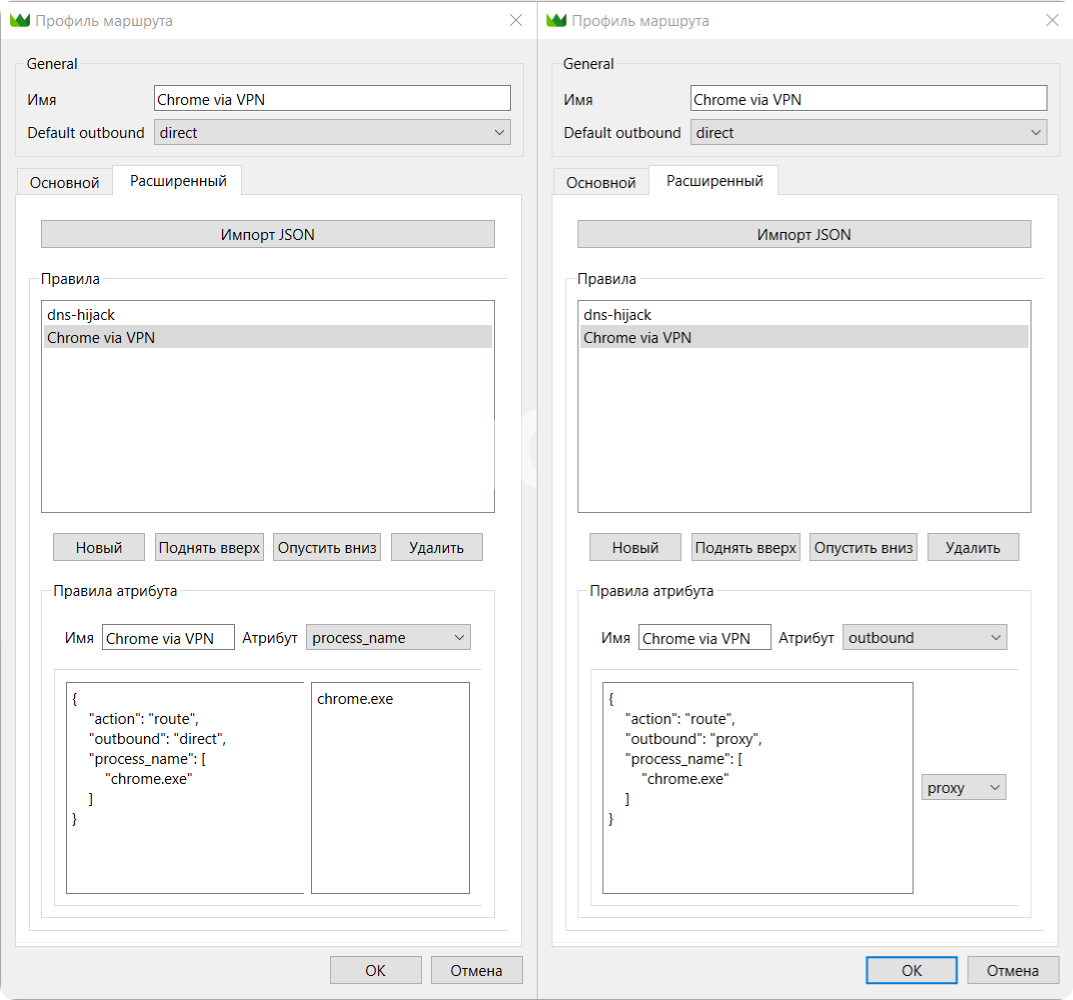
Task: Click Новый button in the left window
Action: point(99,547)
